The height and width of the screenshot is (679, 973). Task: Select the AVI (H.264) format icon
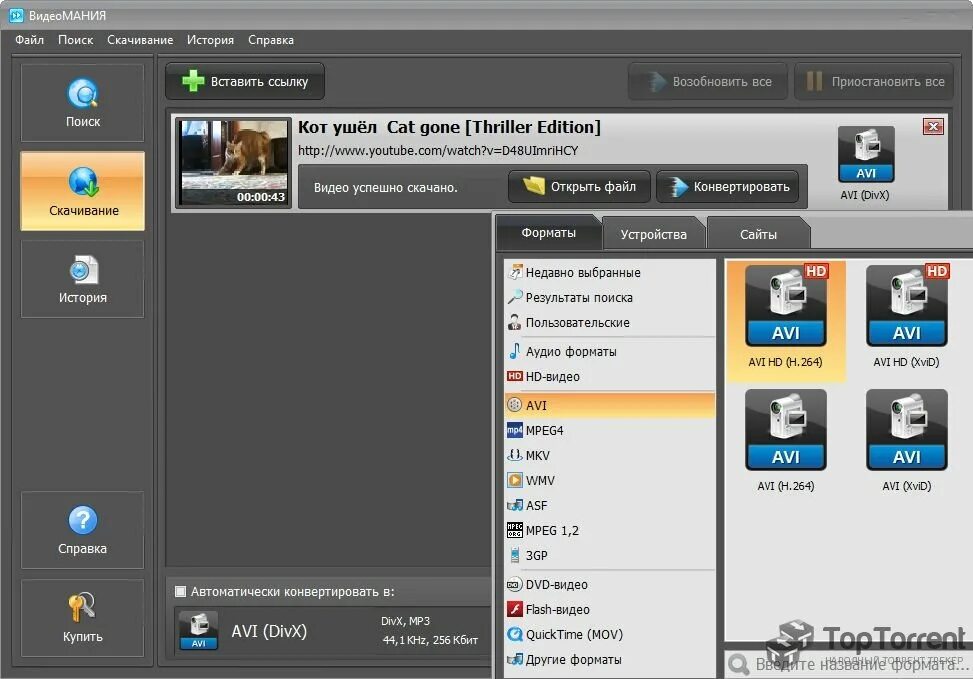pyautogui.click(x=786, y=429)
